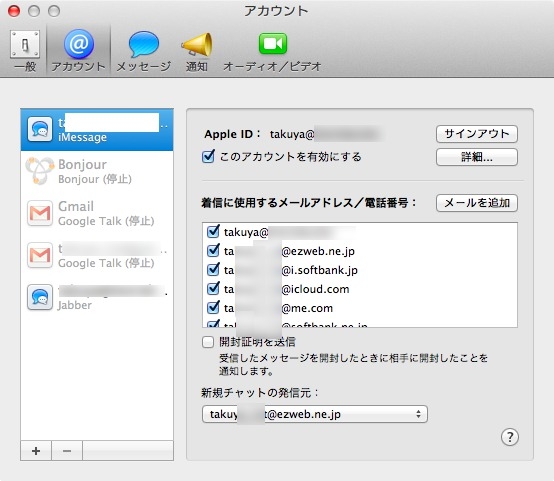
Task: Click the メールを追加 button
Action: pos(477,203)
